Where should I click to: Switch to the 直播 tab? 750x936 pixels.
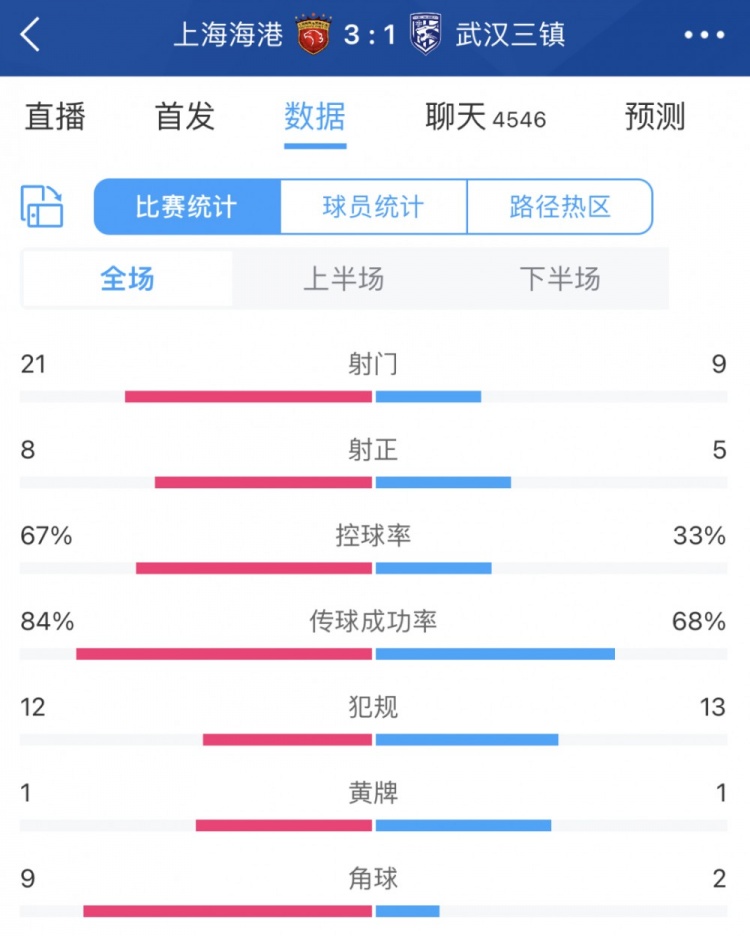[55, 117]
